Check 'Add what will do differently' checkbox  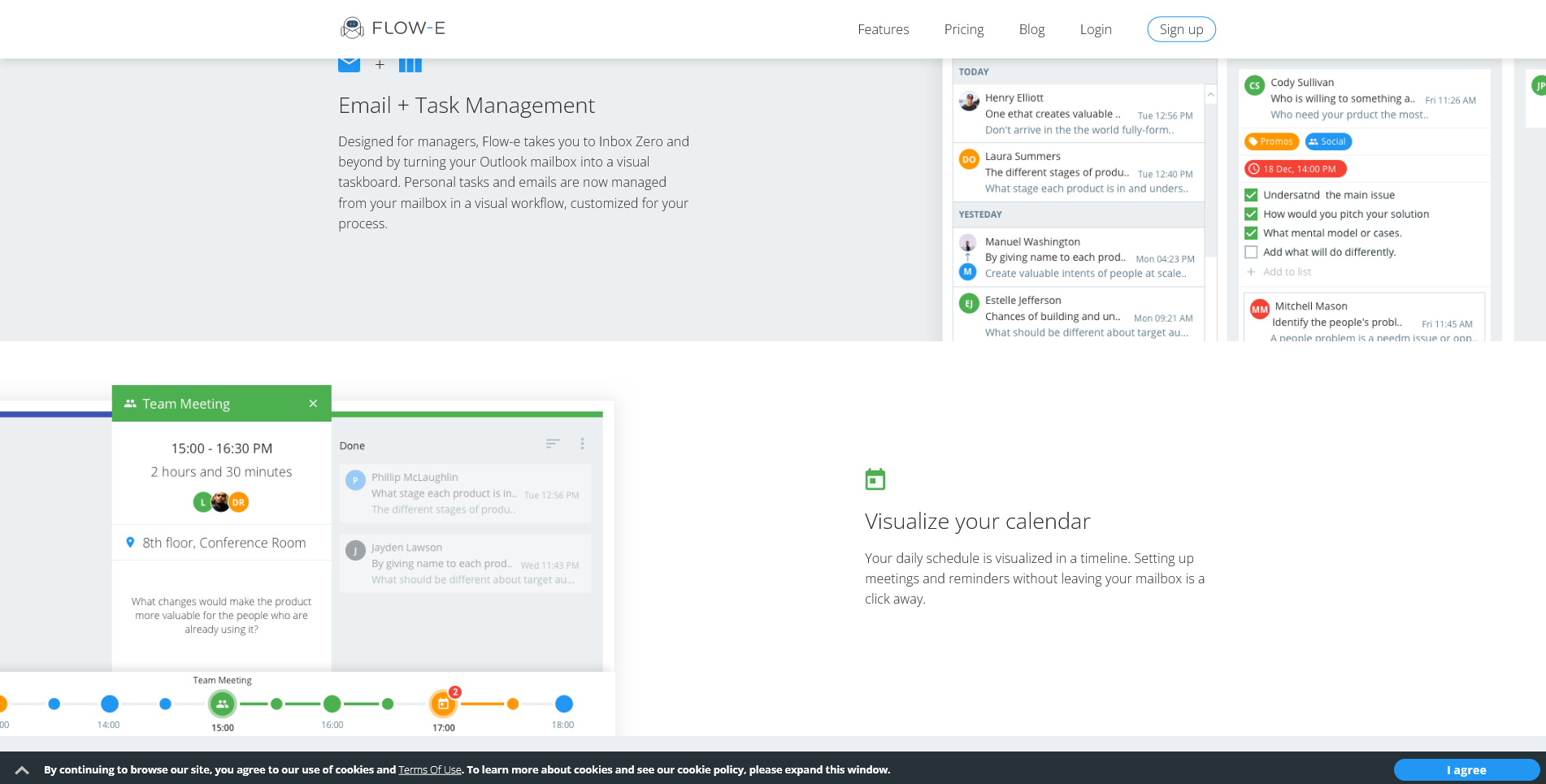coord(1251,252)
